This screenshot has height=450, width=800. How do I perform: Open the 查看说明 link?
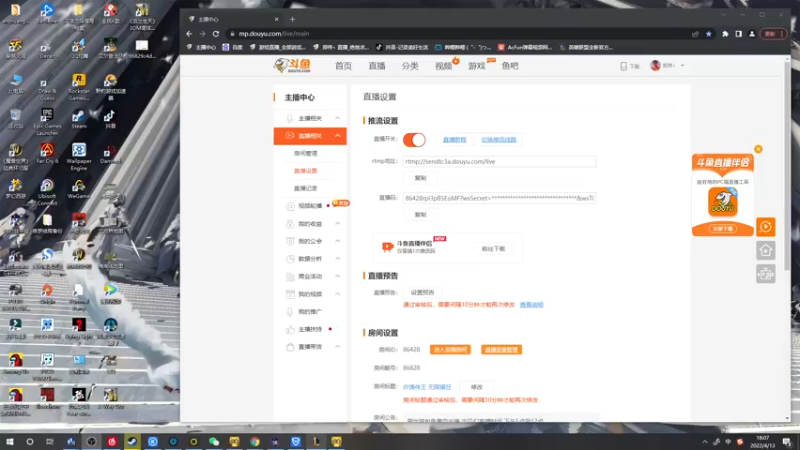point(532,305)
